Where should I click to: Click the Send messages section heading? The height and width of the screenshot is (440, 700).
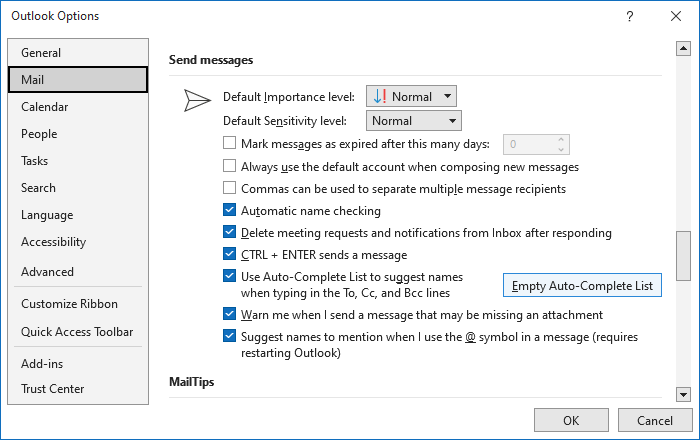click(211, 60)
